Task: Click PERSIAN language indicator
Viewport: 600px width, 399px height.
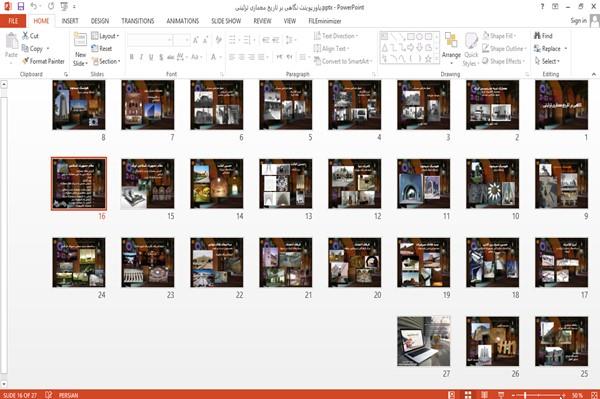Action: 68,395
